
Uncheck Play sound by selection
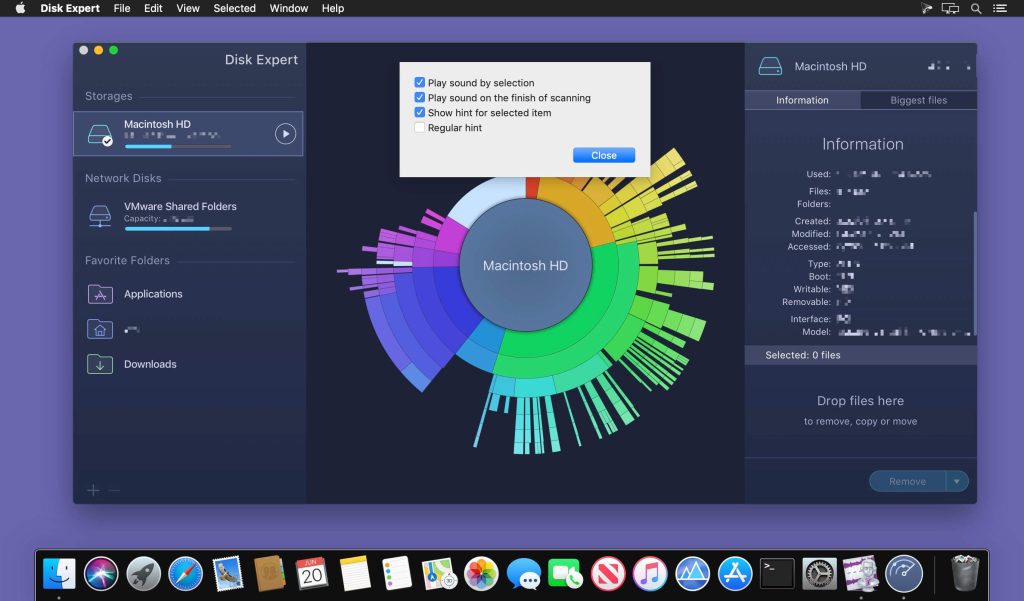pos(420,83)
